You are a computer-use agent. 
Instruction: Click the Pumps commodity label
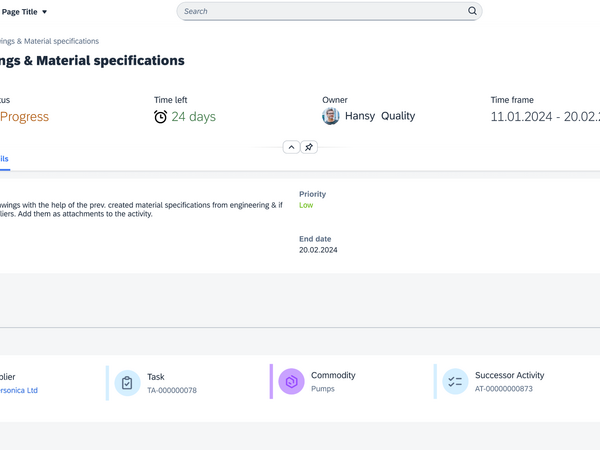coord(323,389)
